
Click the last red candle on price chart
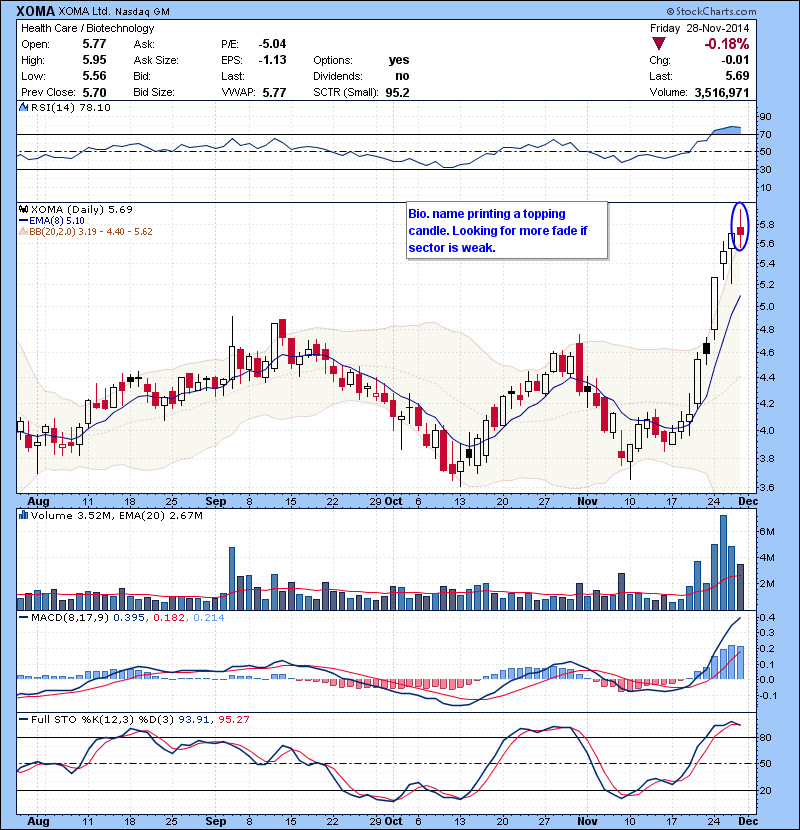click(x=740, y=230)
